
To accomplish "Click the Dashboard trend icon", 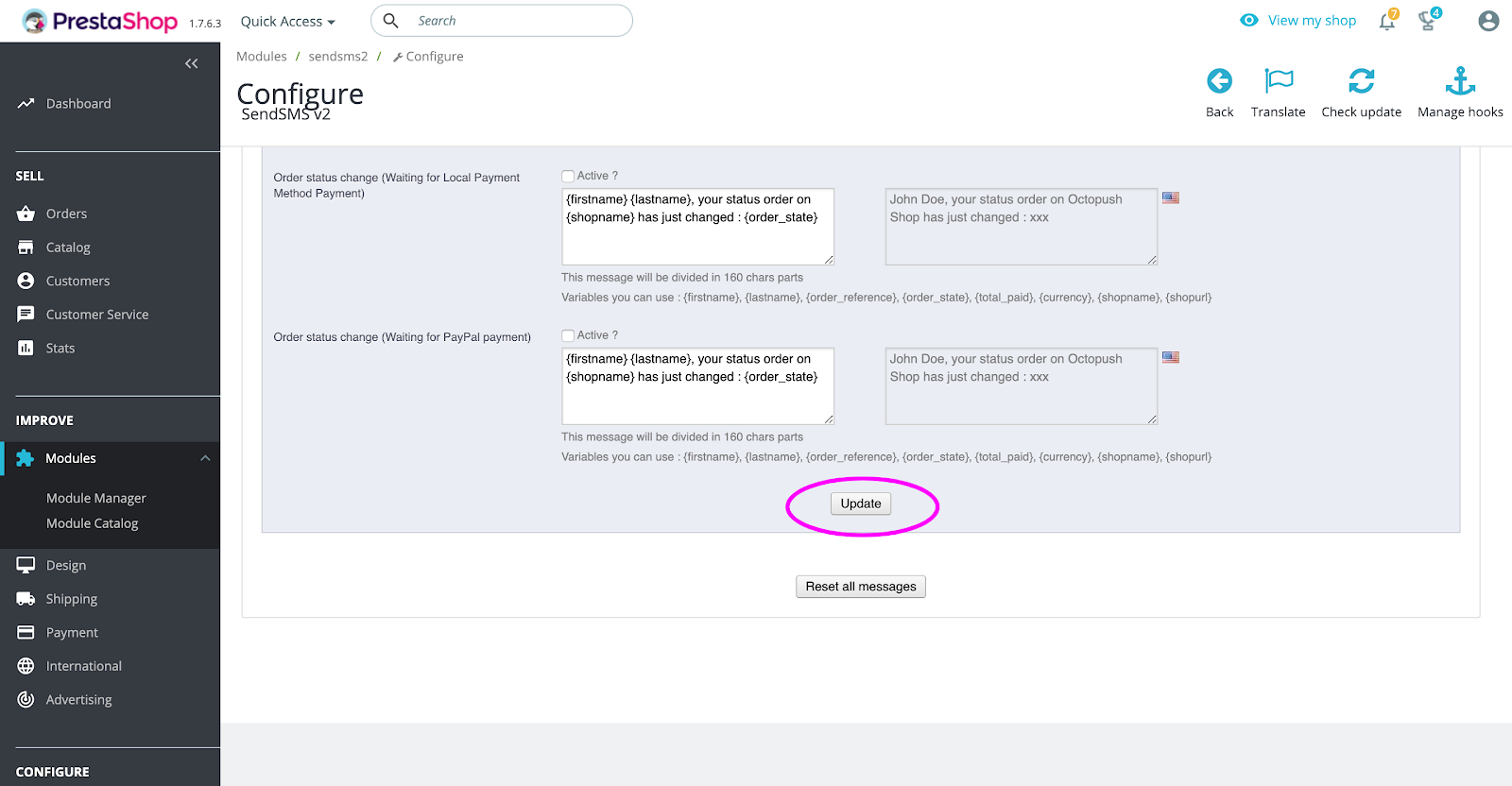I will tap(26, 104).
